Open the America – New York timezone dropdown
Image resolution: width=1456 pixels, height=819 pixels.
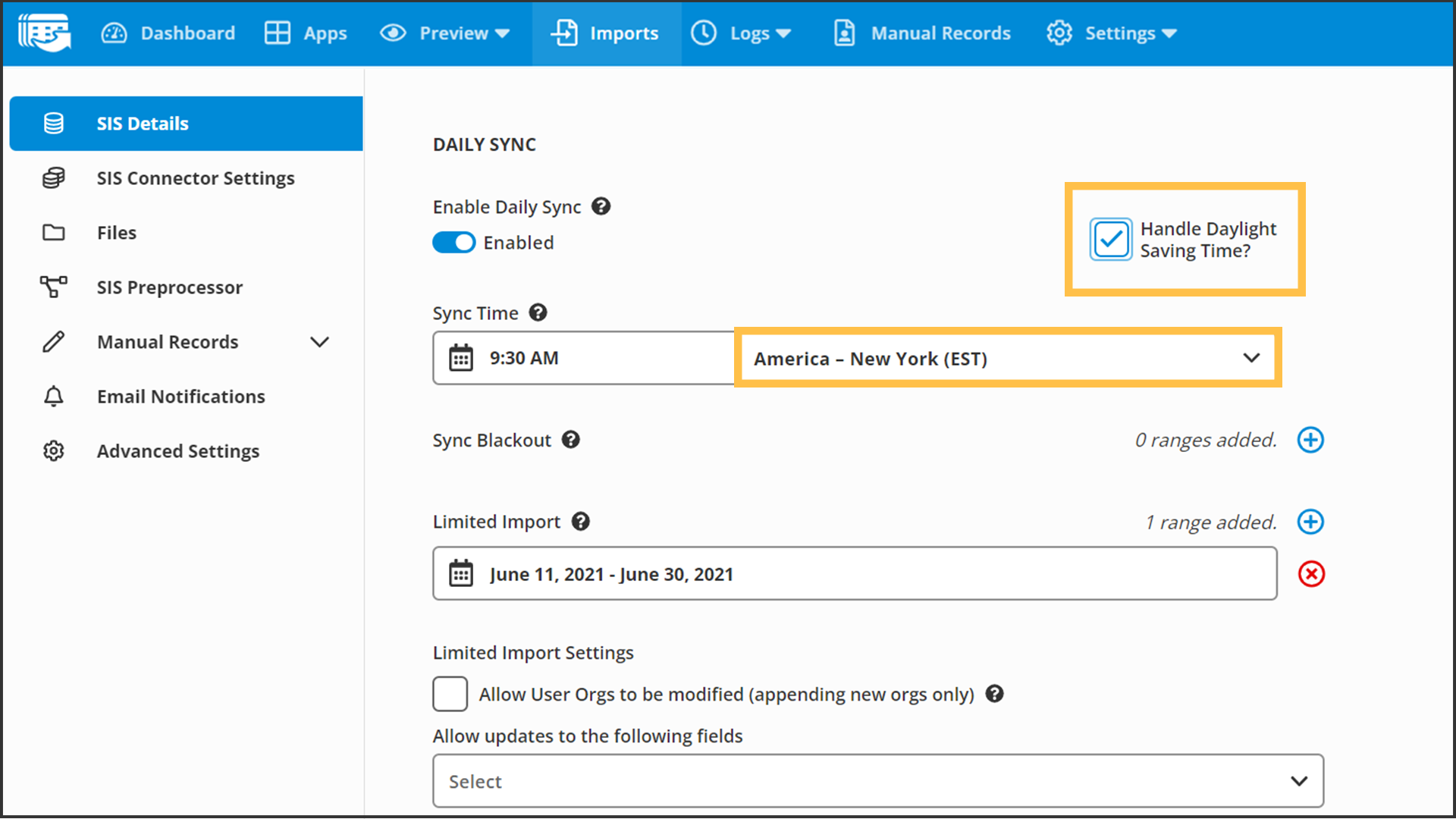tap(1007, 358)
